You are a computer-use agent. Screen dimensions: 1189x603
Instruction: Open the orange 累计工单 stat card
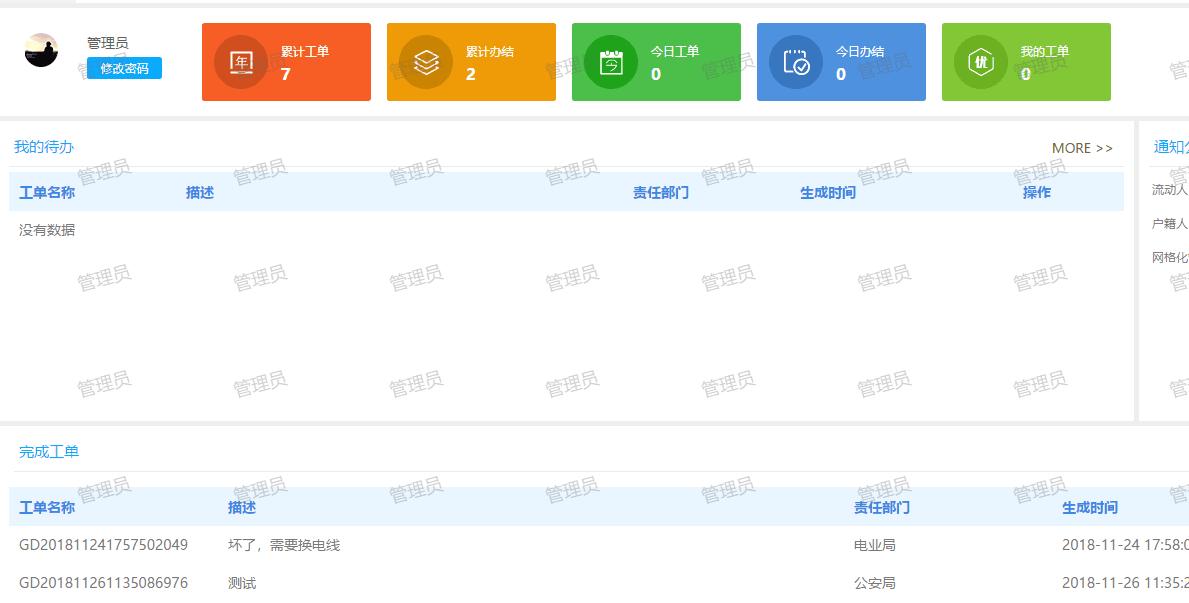point(286,61)
